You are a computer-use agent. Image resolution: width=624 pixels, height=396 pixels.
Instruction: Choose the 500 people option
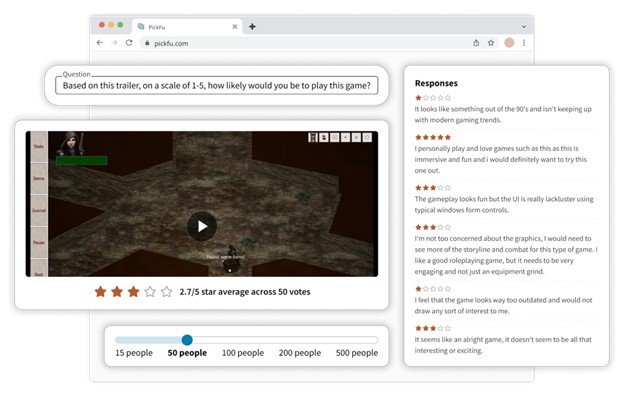[357, 353]
